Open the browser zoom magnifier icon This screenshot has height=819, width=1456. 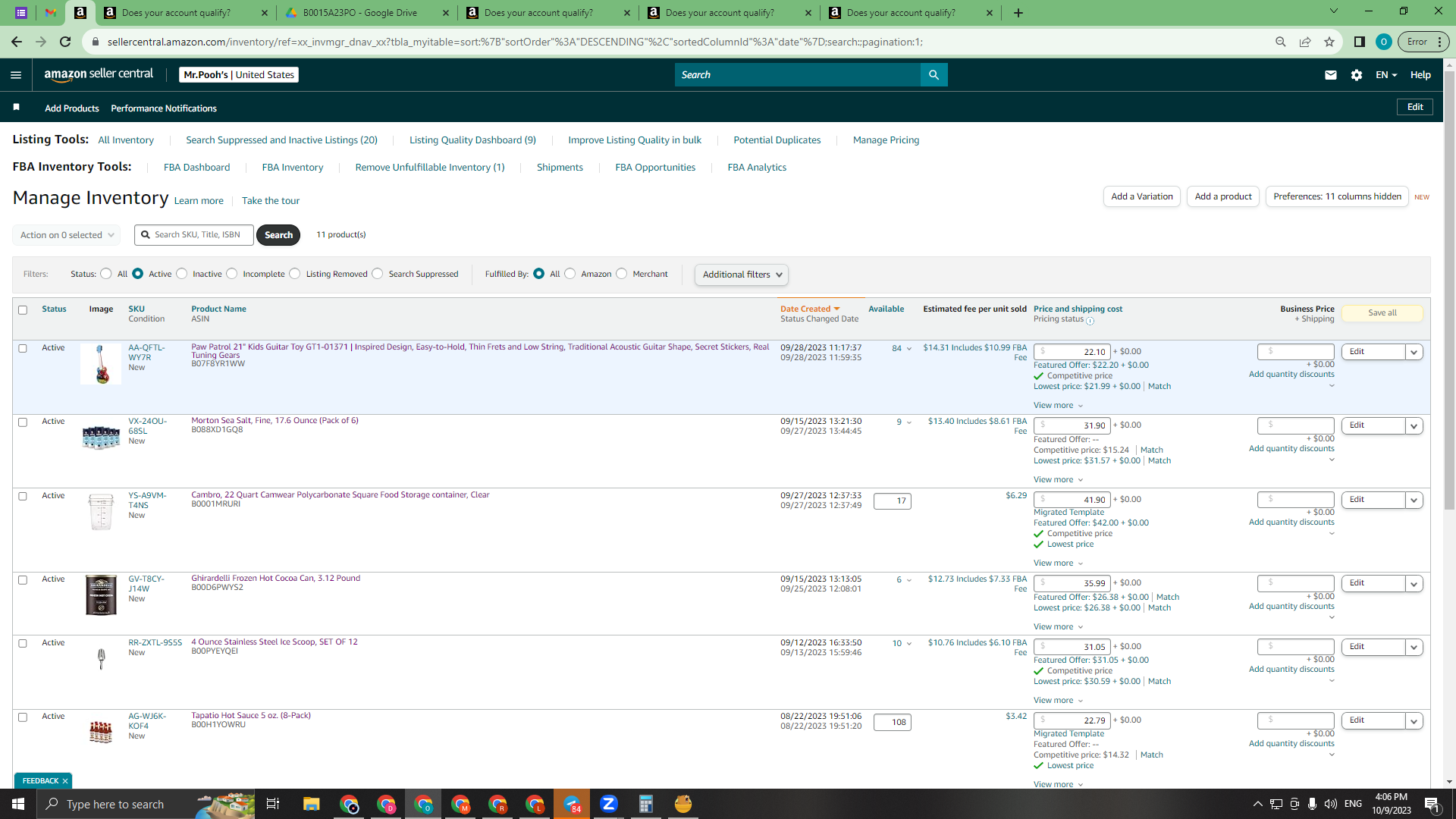(x=1281, y=42)
